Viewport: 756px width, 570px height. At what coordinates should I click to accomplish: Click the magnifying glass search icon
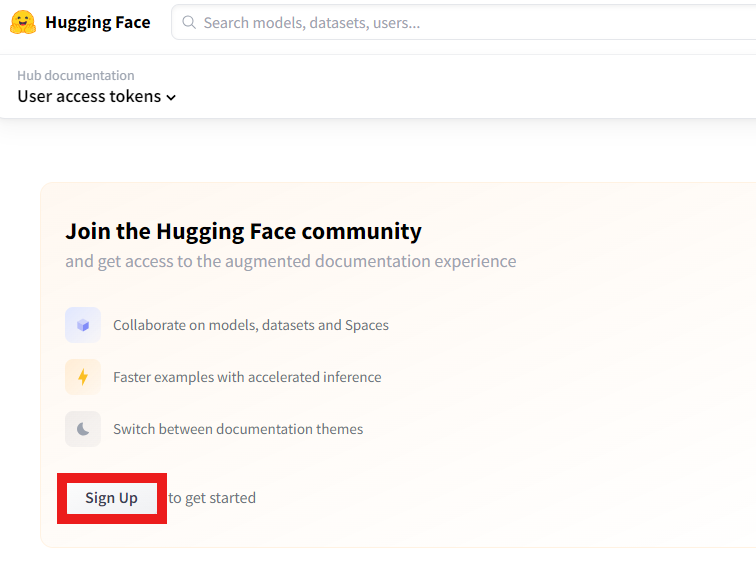tap(189, 22)
